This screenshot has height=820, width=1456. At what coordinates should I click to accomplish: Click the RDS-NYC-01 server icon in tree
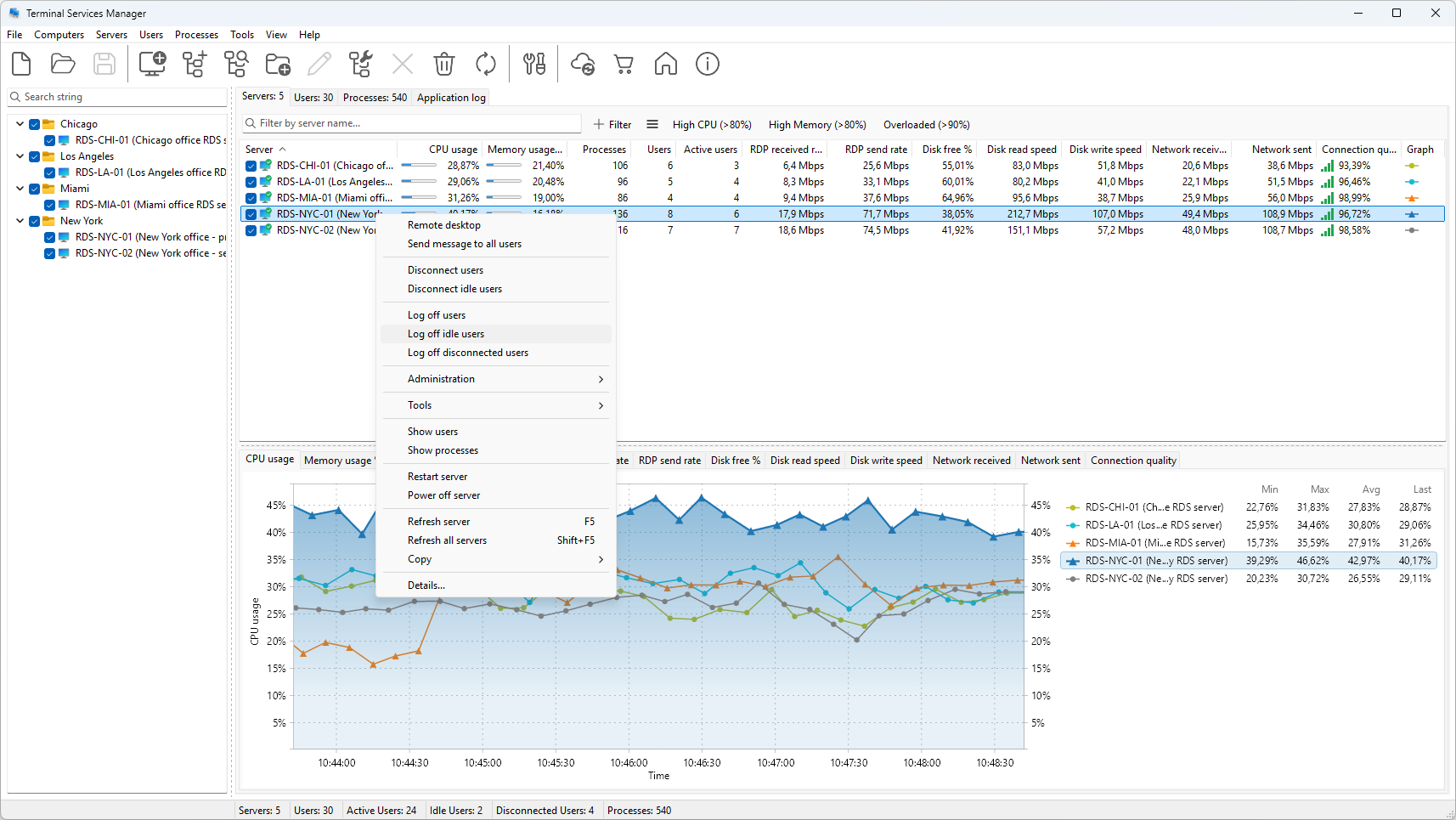(x=64, y=237)
